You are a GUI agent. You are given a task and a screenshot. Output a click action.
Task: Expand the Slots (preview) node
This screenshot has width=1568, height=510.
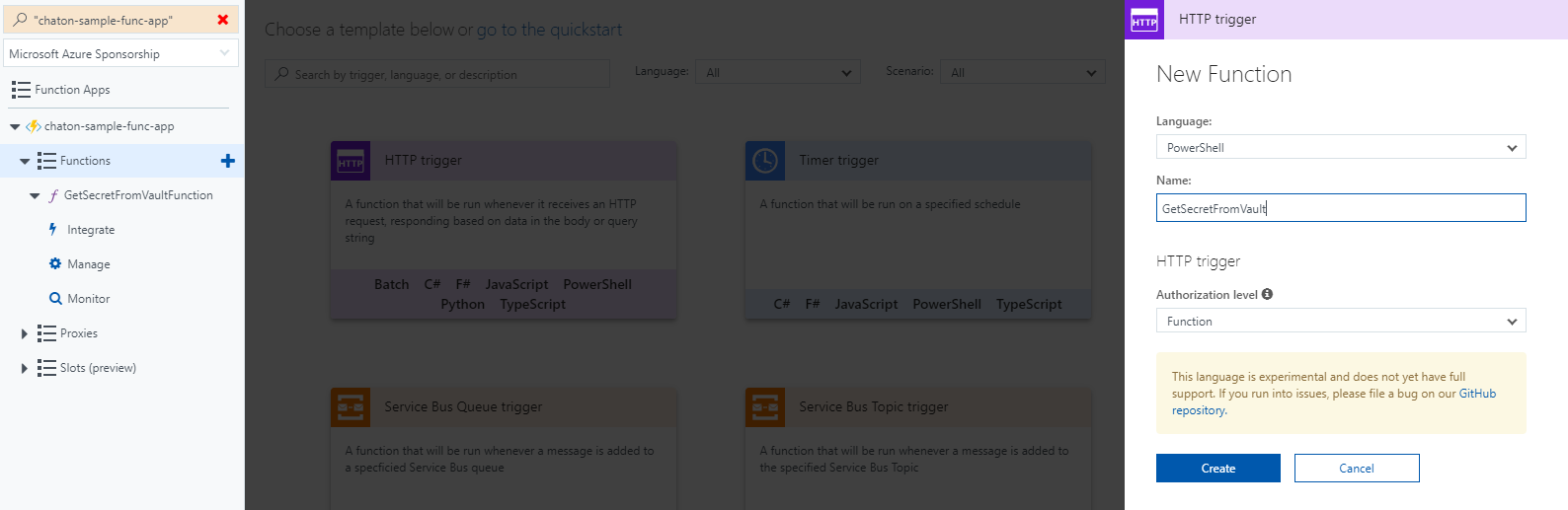[x=25, y=368]
